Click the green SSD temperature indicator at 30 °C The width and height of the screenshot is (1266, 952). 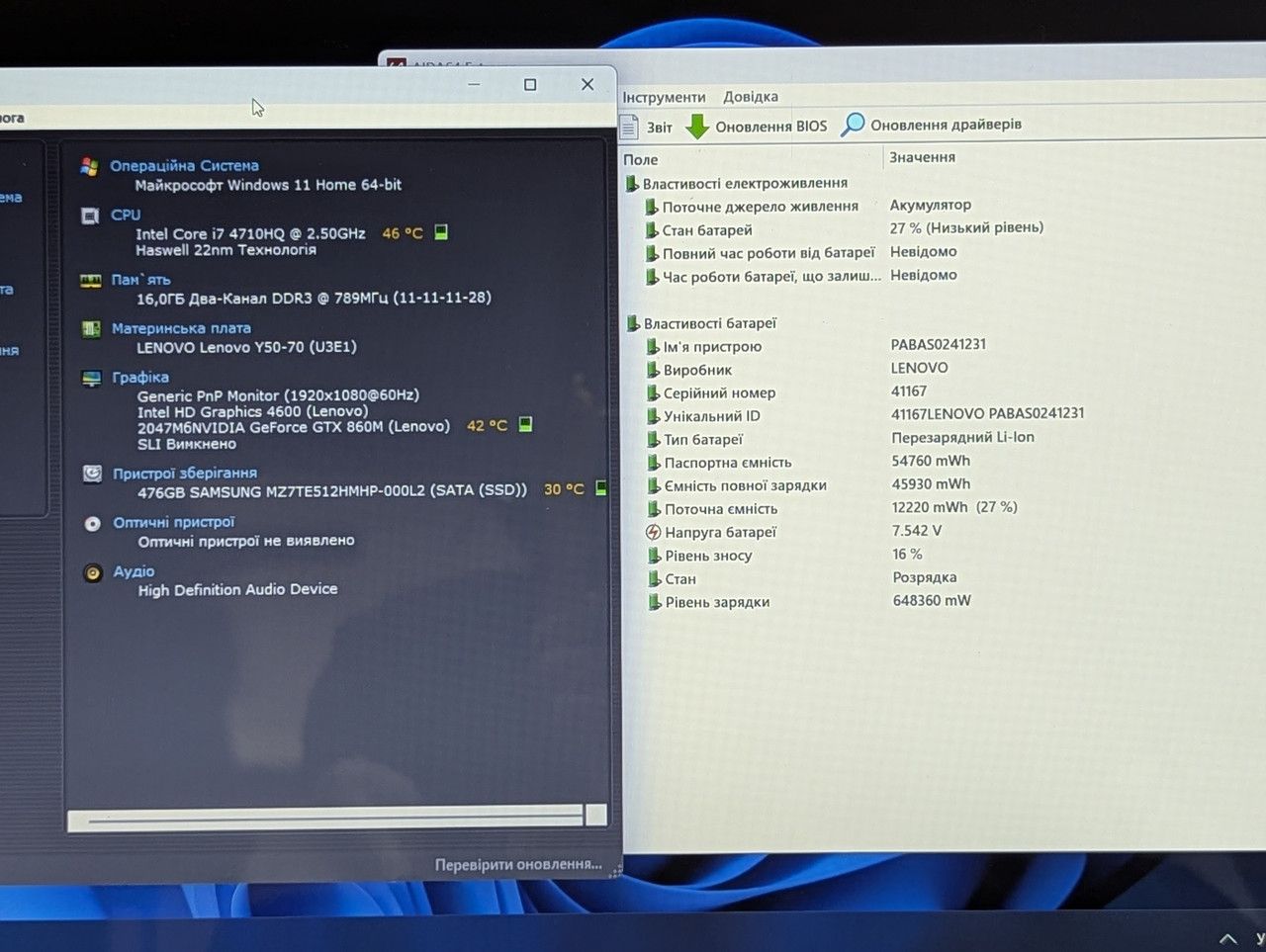click(600, 487)
